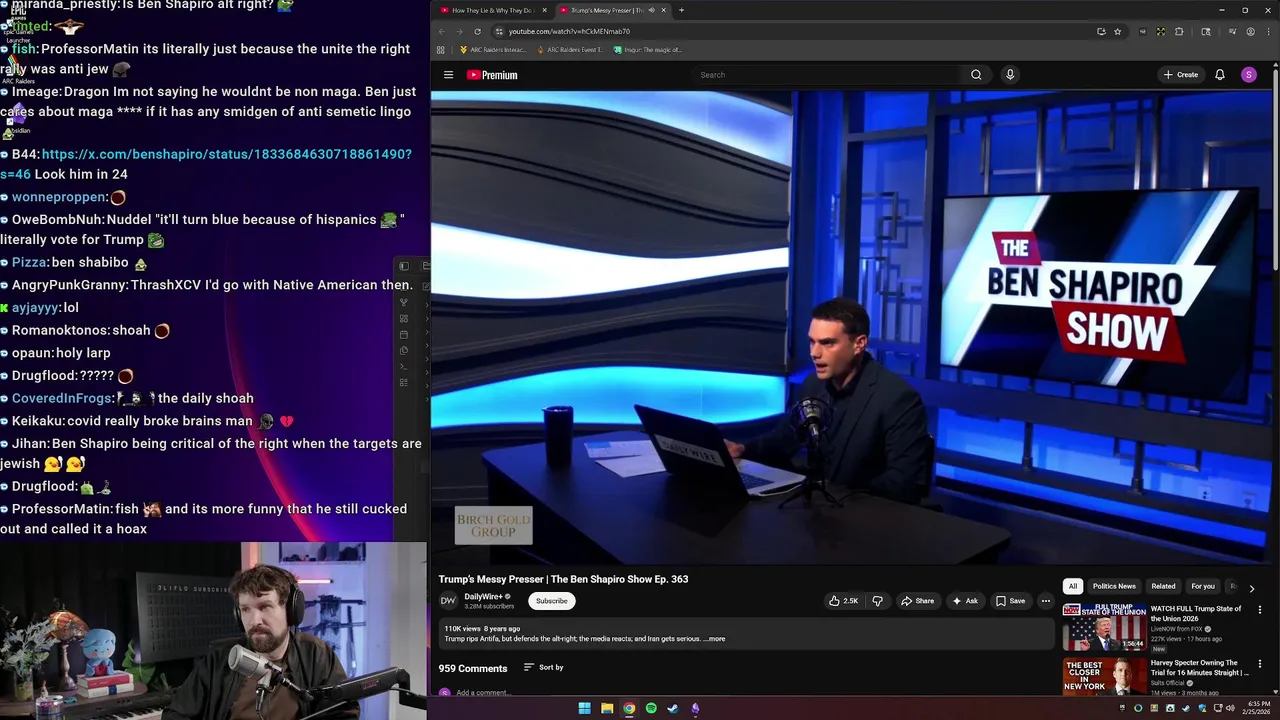This screenshot has width=1280, height=720.
Task: Open File Explorer from taskbar
Action: pos(607,708)
